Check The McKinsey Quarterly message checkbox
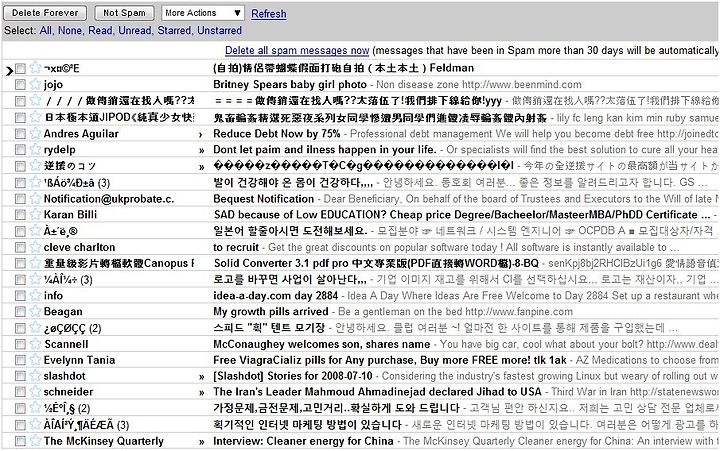Viewport: 720px width, 451px height. [20, 441]
